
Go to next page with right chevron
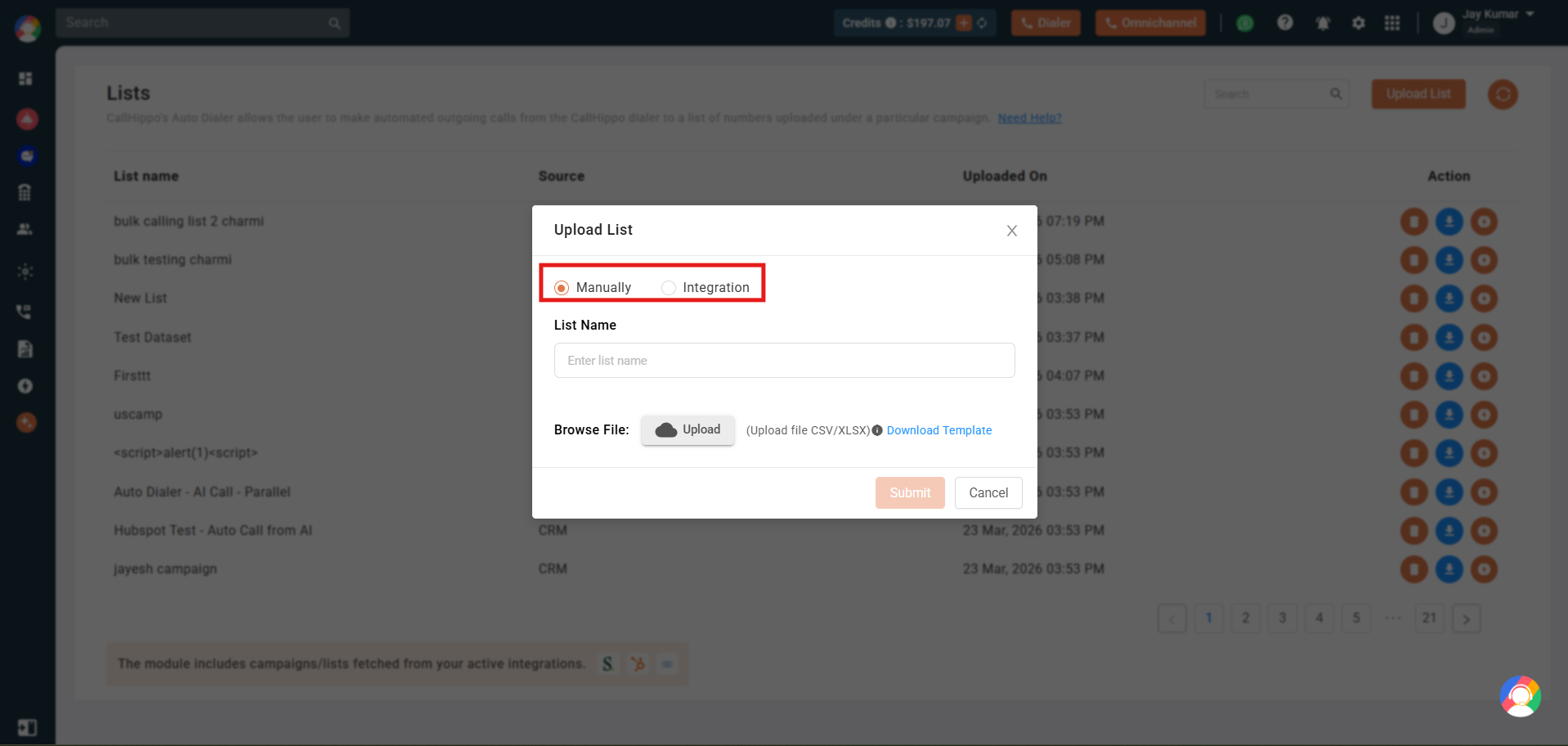(1466, 618)
